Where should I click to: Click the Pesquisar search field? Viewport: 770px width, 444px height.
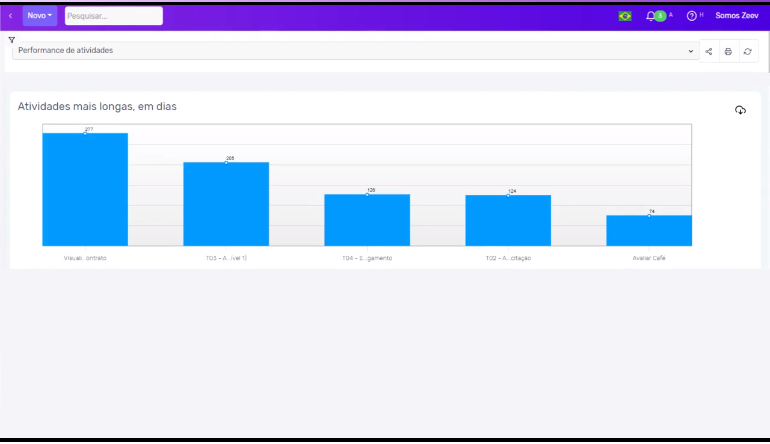(113, 16)
